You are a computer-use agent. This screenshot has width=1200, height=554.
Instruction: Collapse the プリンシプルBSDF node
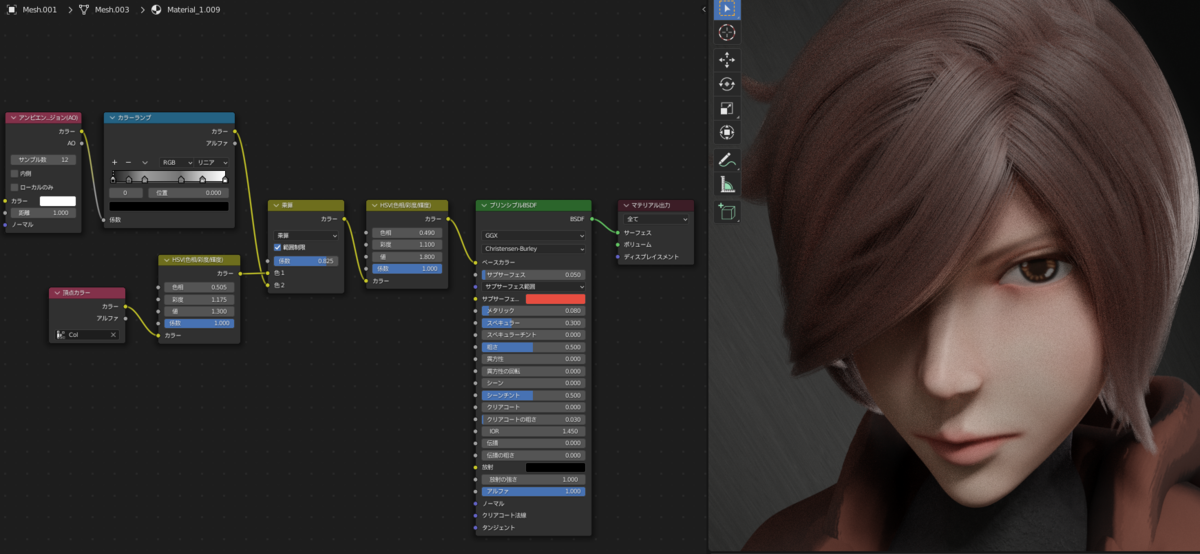[x=483, y=205]
